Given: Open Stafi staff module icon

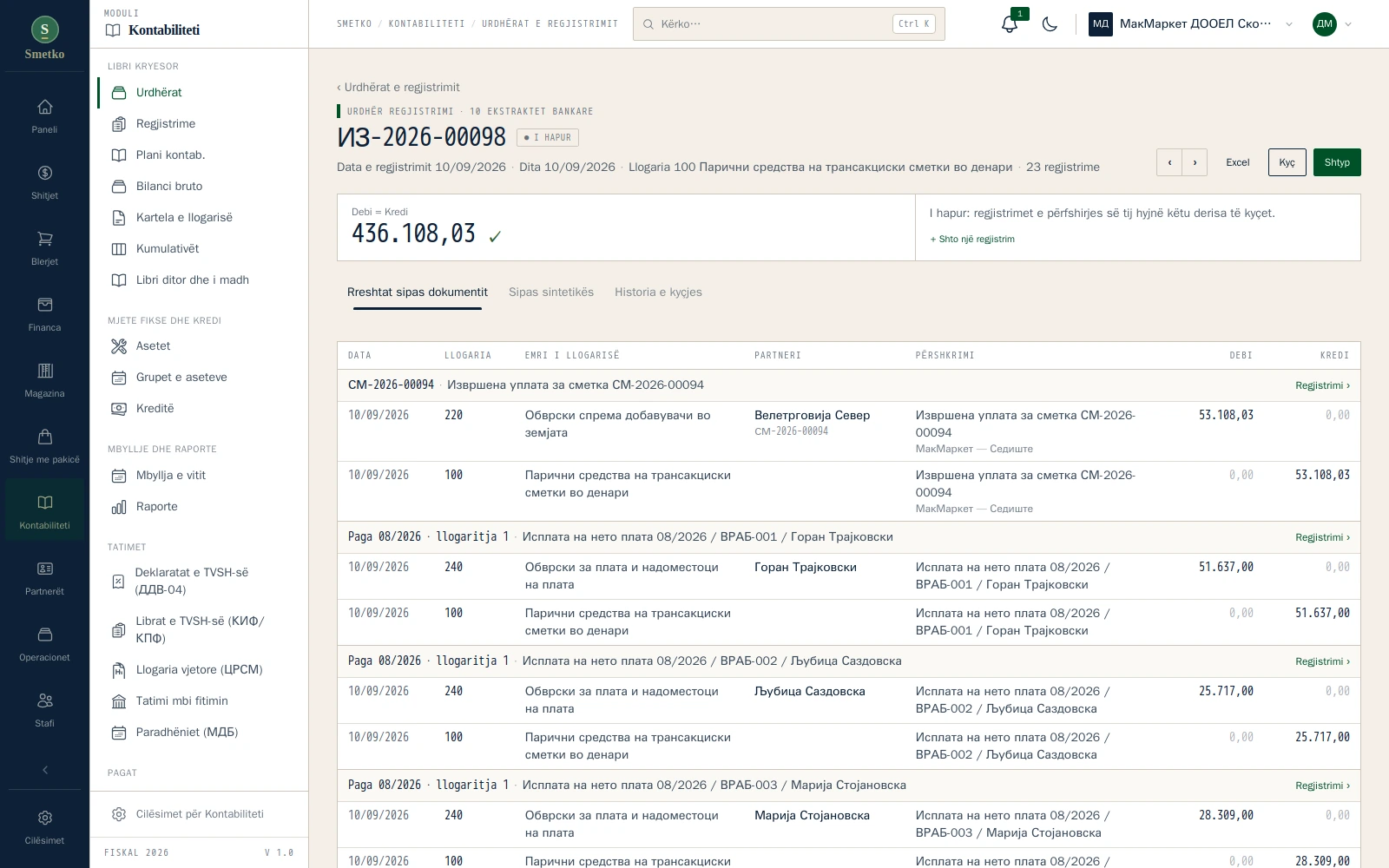Looking at the screenshot, I should [x=44, y=710].
